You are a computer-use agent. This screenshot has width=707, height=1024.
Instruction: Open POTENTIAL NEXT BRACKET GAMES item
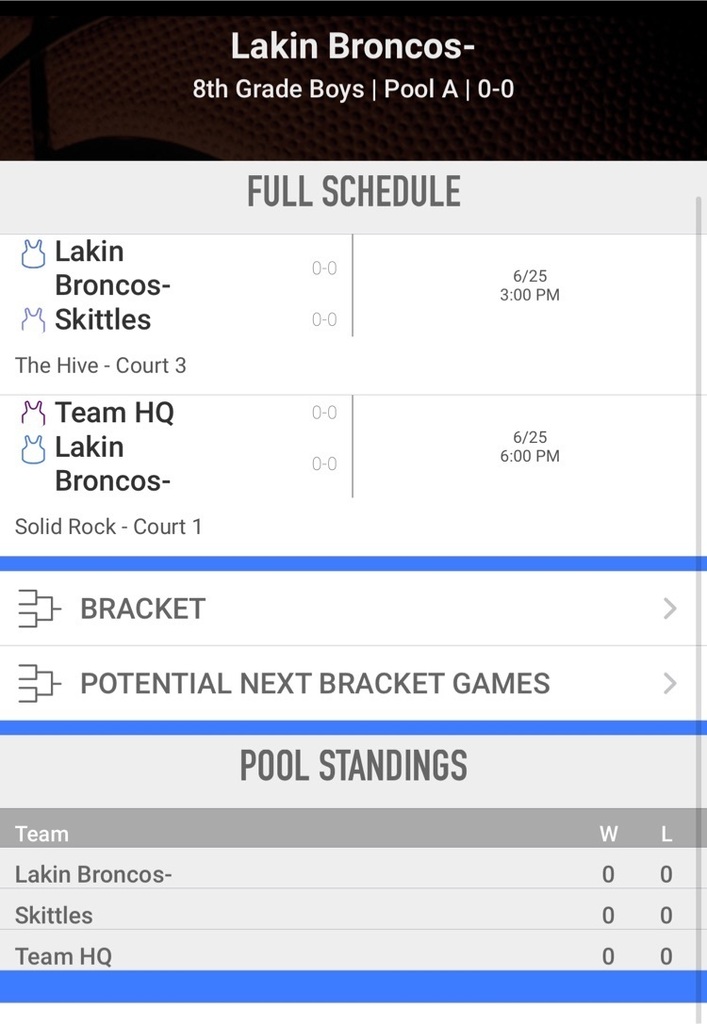click(x=315, y=683)
